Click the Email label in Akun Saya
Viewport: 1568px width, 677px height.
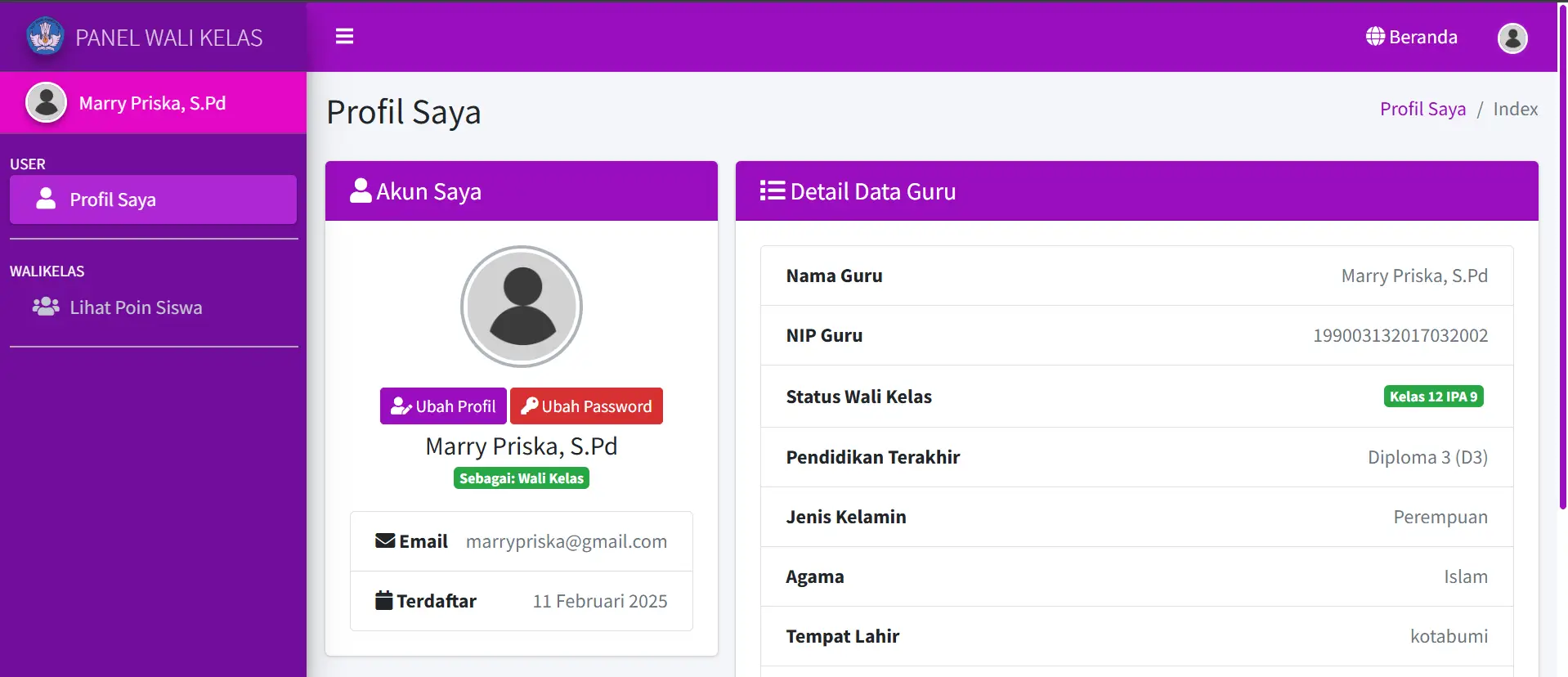coord(423,541)
